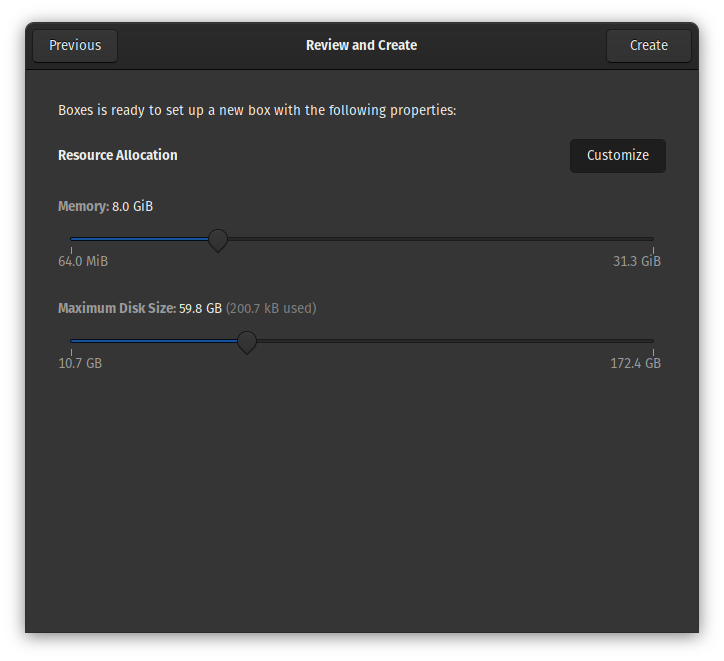Click the 64.0 MiB minimum memory label

point(83,261)
